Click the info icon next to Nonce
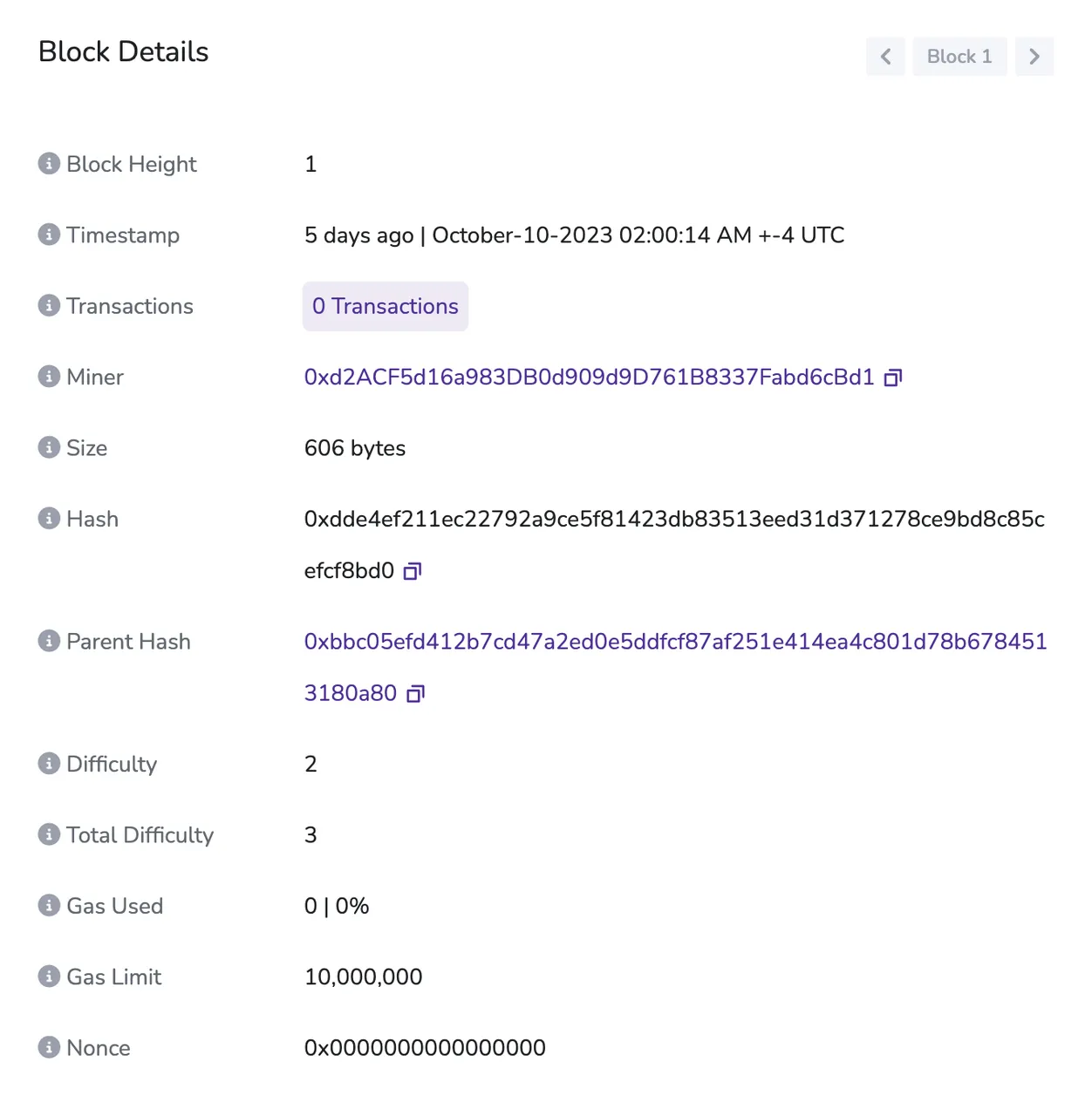This screenshot has height=1116, width=1092. pyautogui.click(x=49, y=1047)
